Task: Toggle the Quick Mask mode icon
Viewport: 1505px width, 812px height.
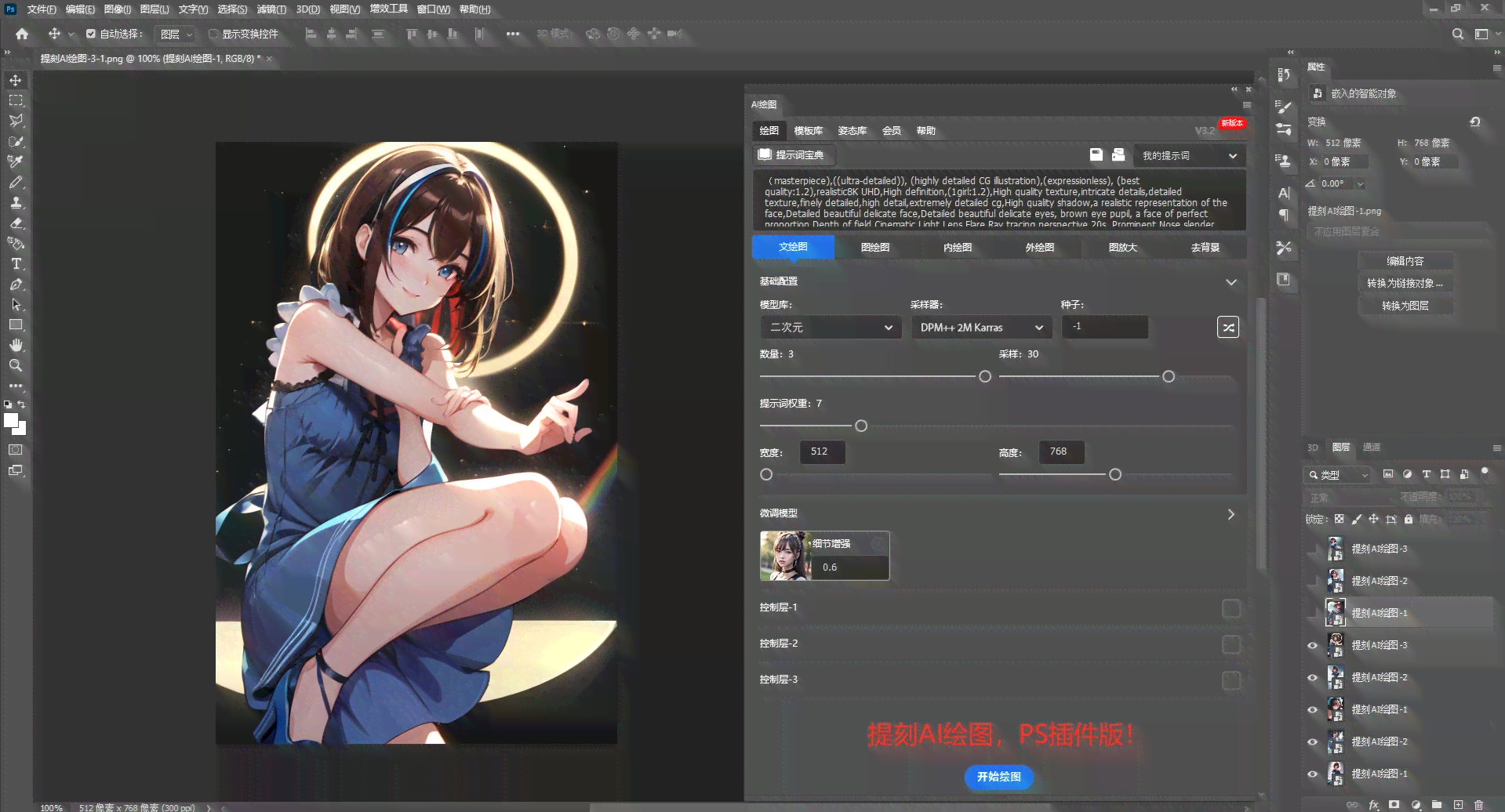Action: (16, 450)
